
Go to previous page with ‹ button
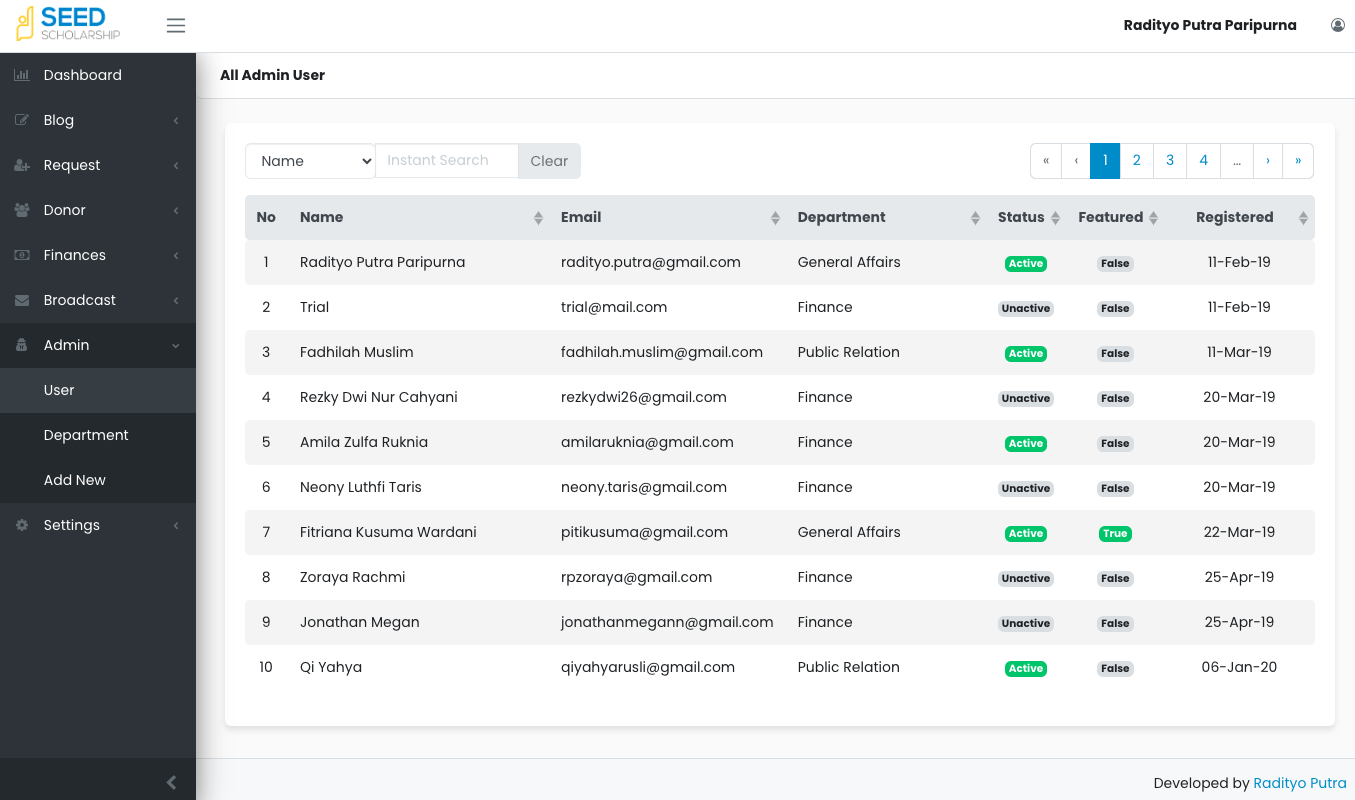click(x=1076, y=161)
